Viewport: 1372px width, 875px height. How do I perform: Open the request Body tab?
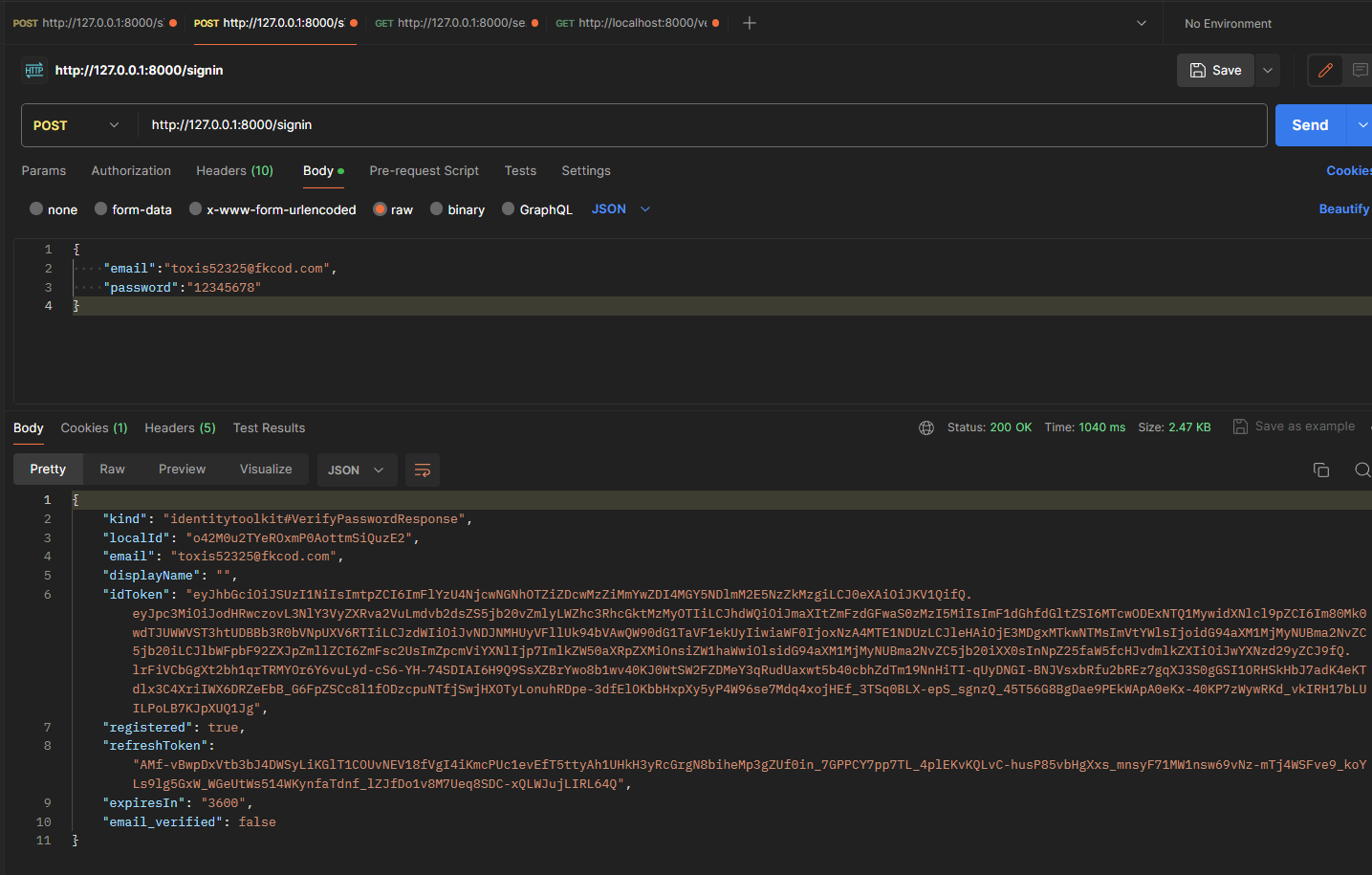tap(323, 171)
